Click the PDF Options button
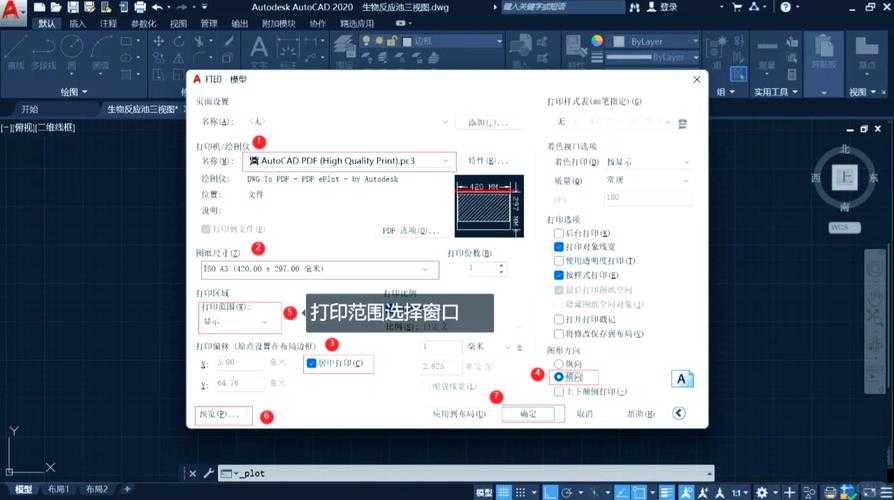Image resolution: width=894 pixels, height=500 pixels. point(411,231)
